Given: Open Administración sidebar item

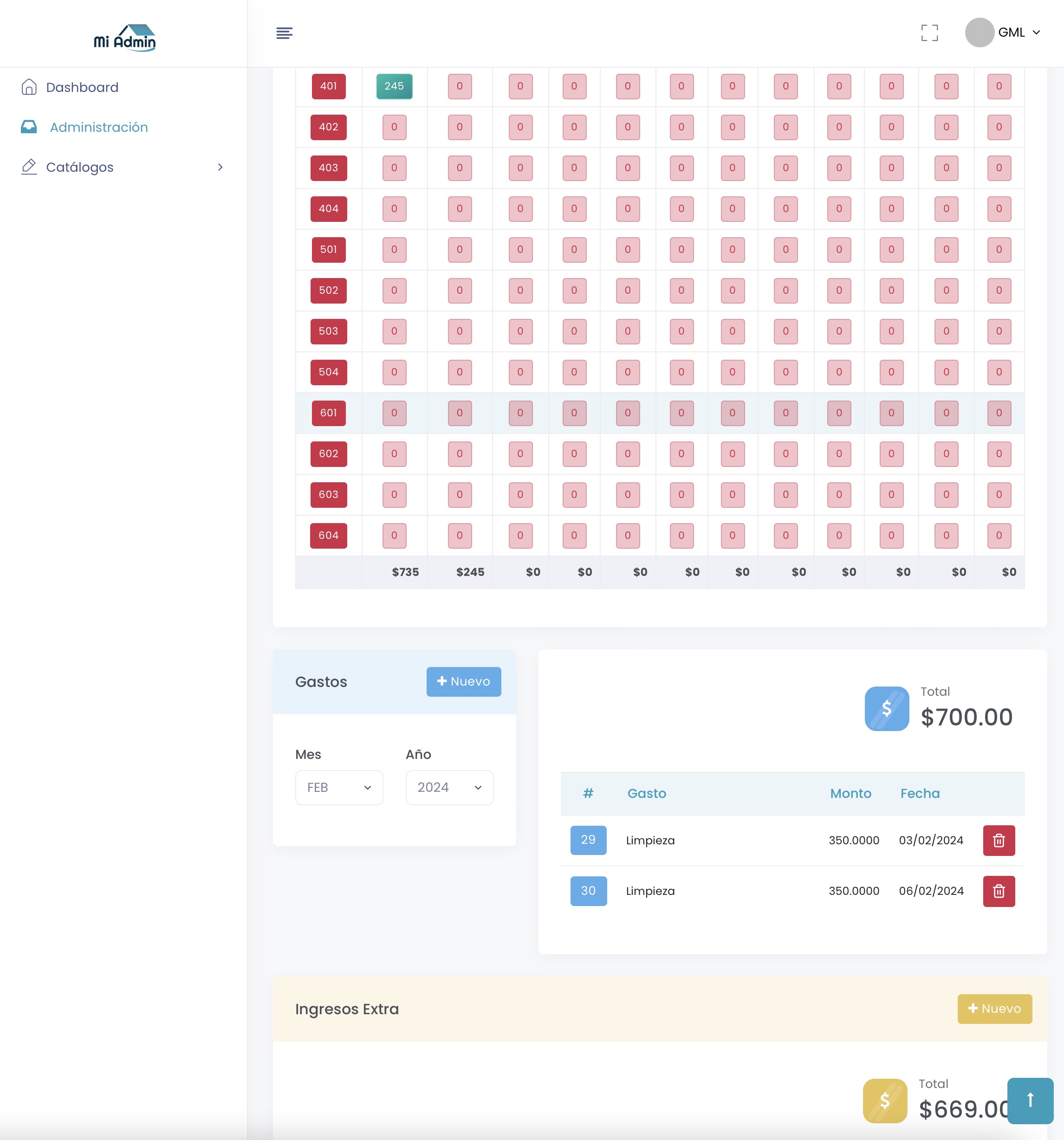Looking at the screenshot, I should tap(99, 127).
